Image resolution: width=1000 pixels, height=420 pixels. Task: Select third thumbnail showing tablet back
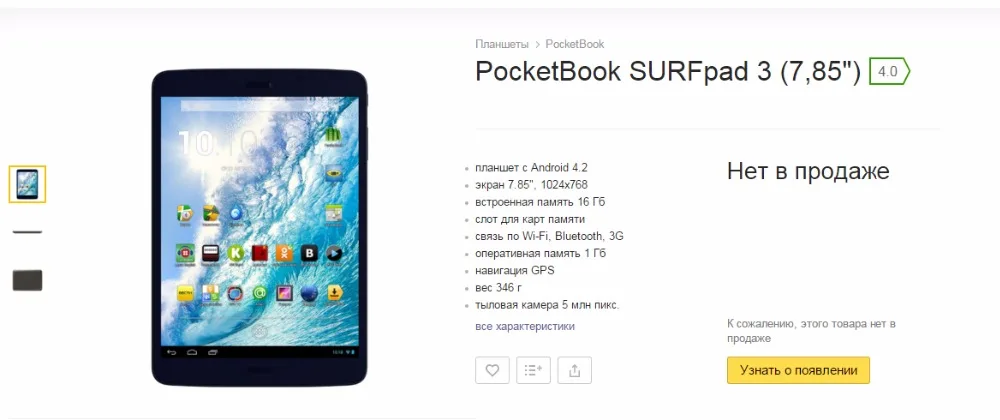(27, 280)
